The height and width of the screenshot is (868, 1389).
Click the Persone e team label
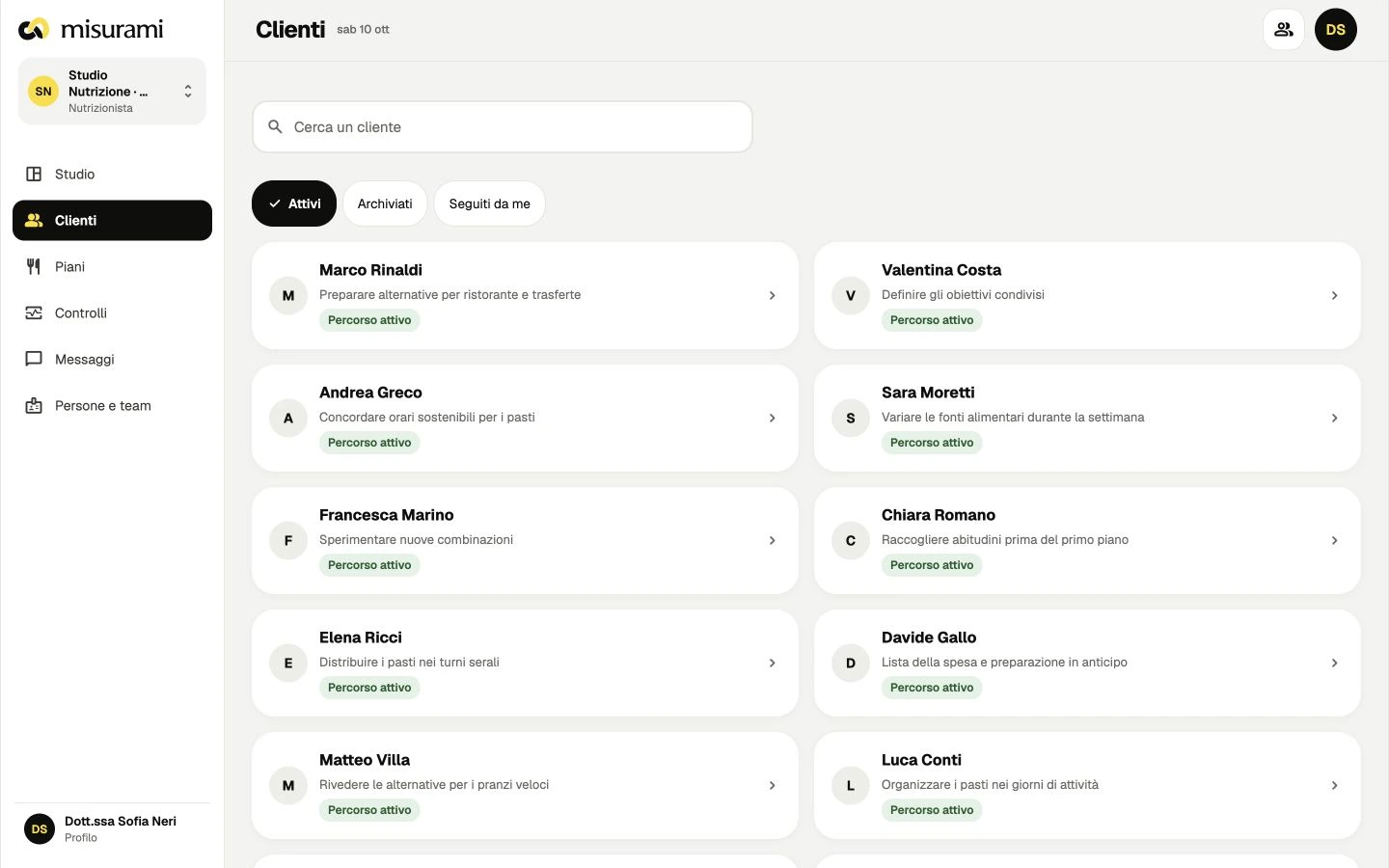click(103, 406)
